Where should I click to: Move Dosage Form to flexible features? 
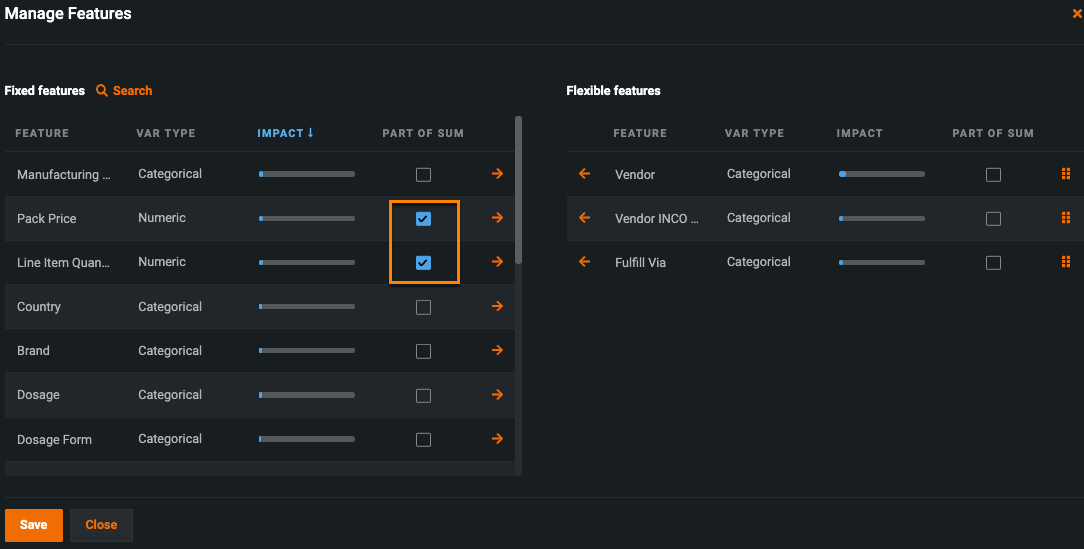[x=497, y=439]
